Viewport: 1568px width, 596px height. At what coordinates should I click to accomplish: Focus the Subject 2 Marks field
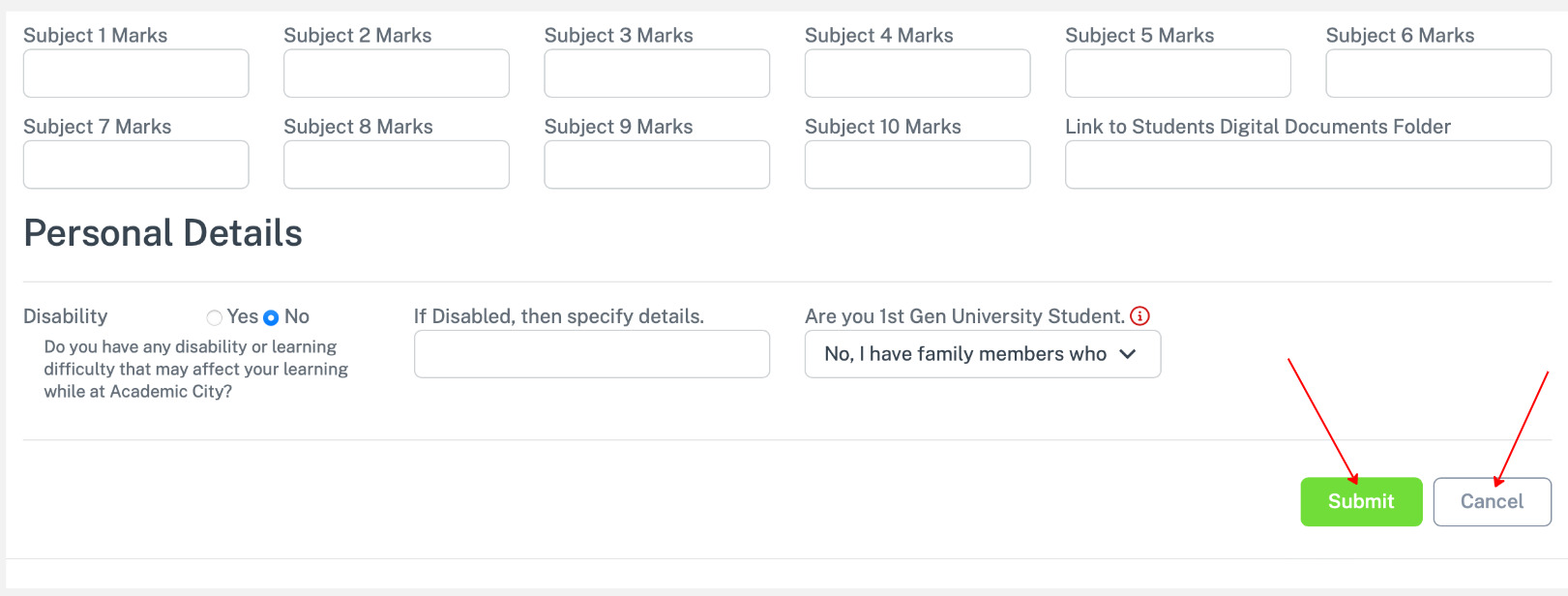click(397, 74)
